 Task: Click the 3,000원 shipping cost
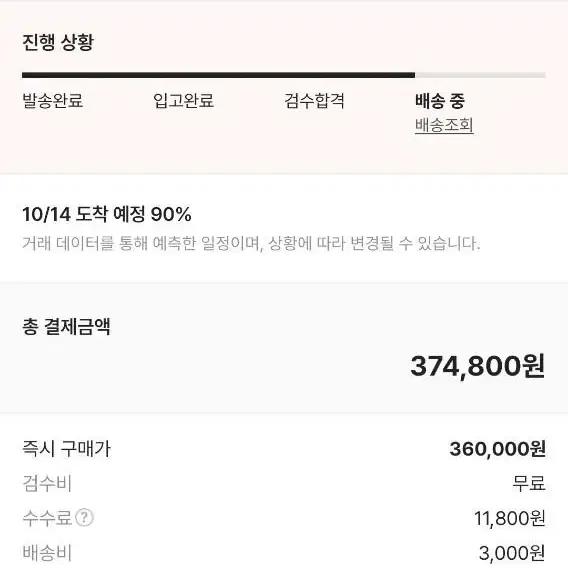(512, 553)
